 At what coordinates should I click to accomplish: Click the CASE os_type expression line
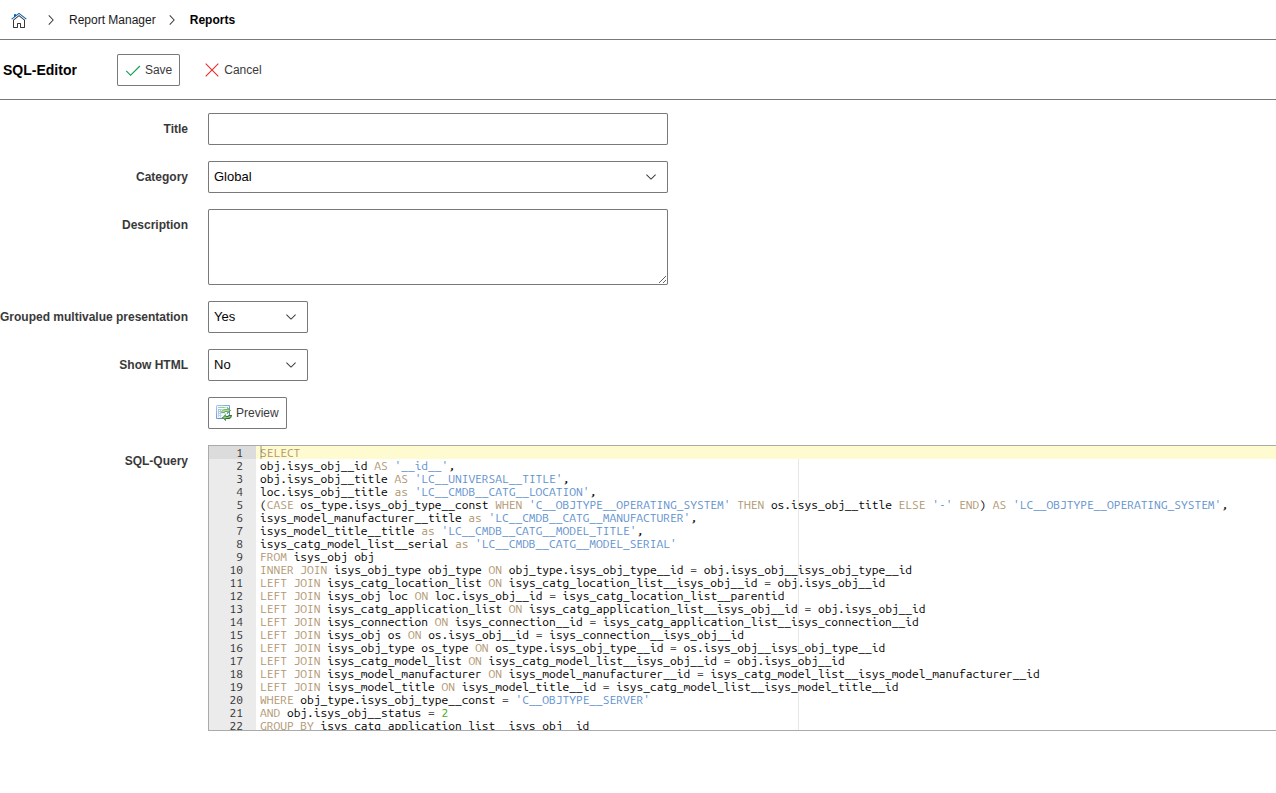743,505
